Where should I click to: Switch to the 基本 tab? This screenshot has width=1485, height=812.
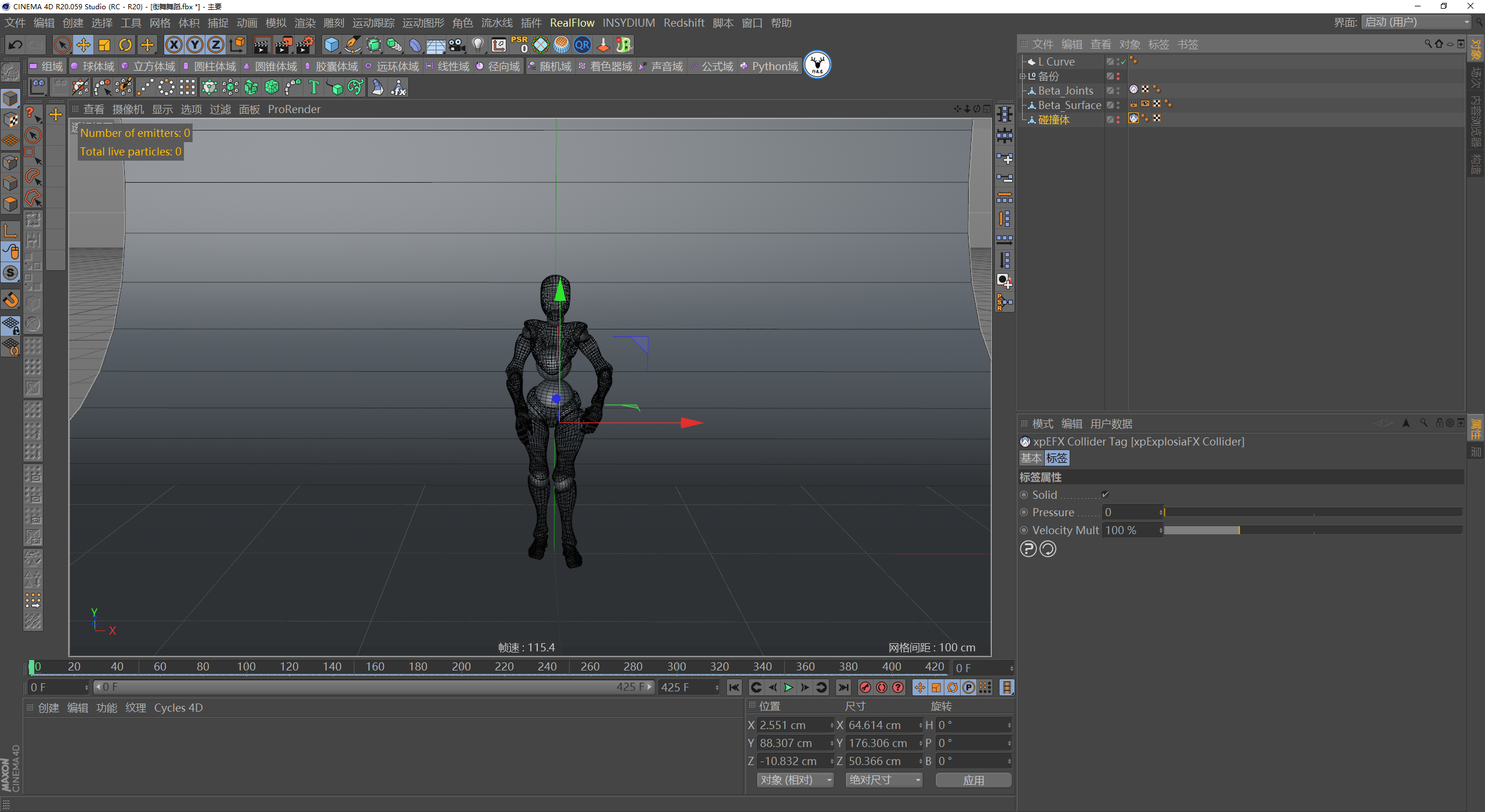click(1031, 458)
